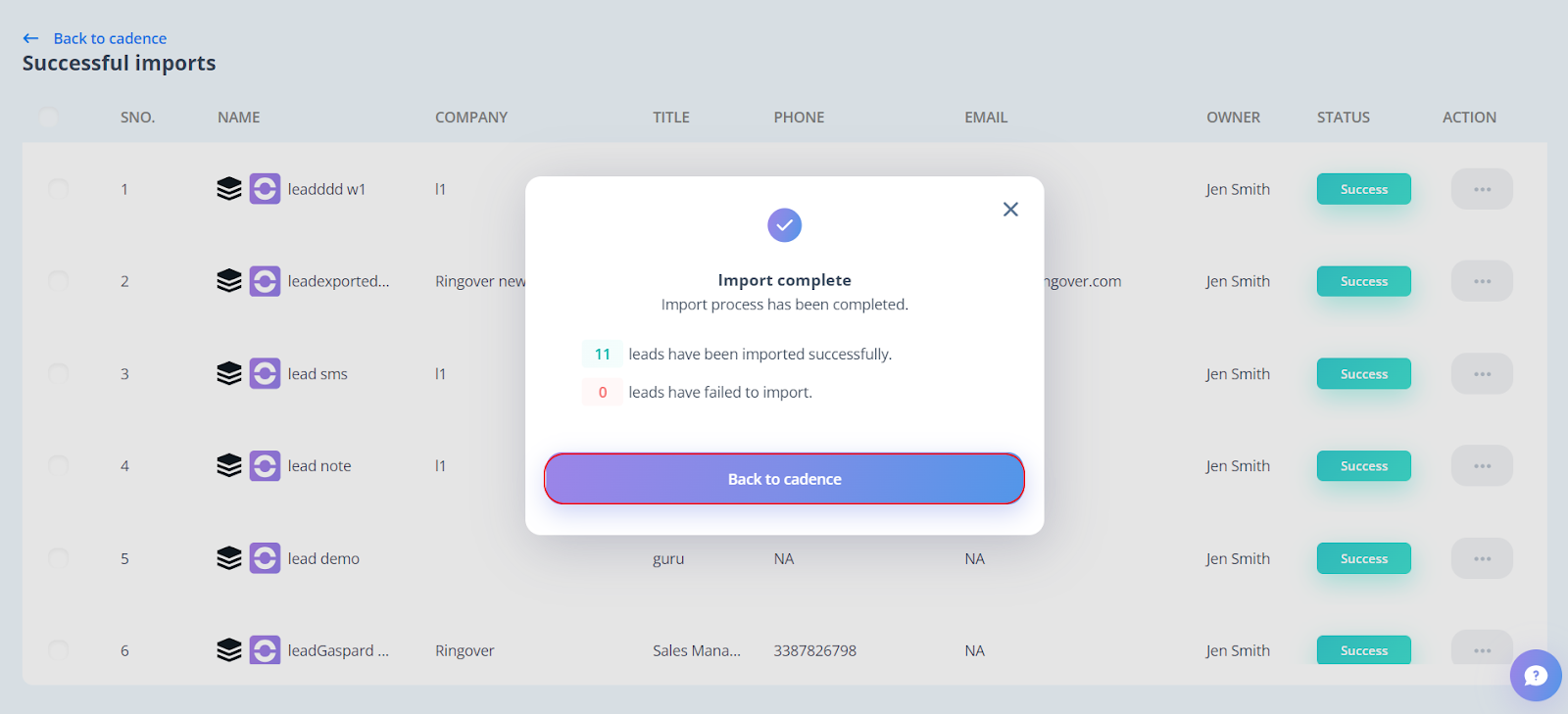
Task: Open the help chat bubble icon
Action: tap(1536, 675)
